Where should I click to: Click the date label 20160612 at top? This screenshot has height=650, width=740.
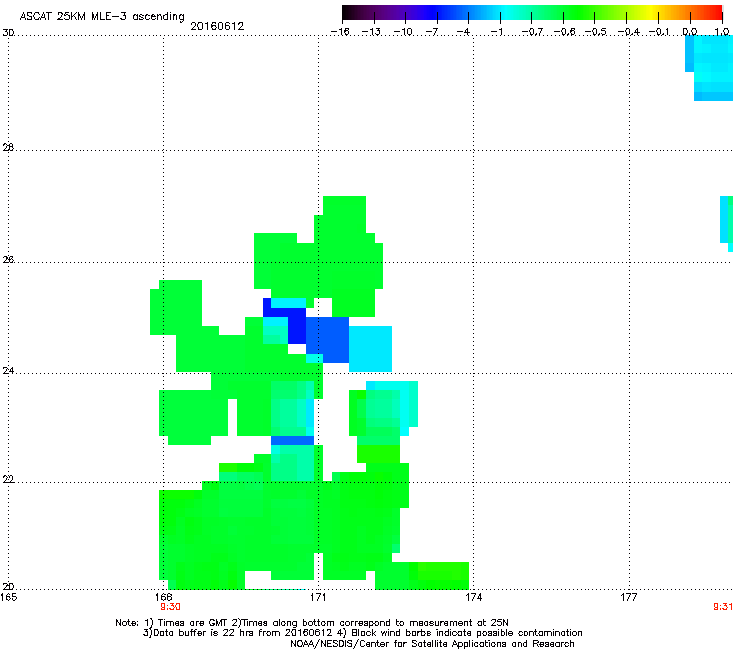pyautogui.click(x=217, y=26)
